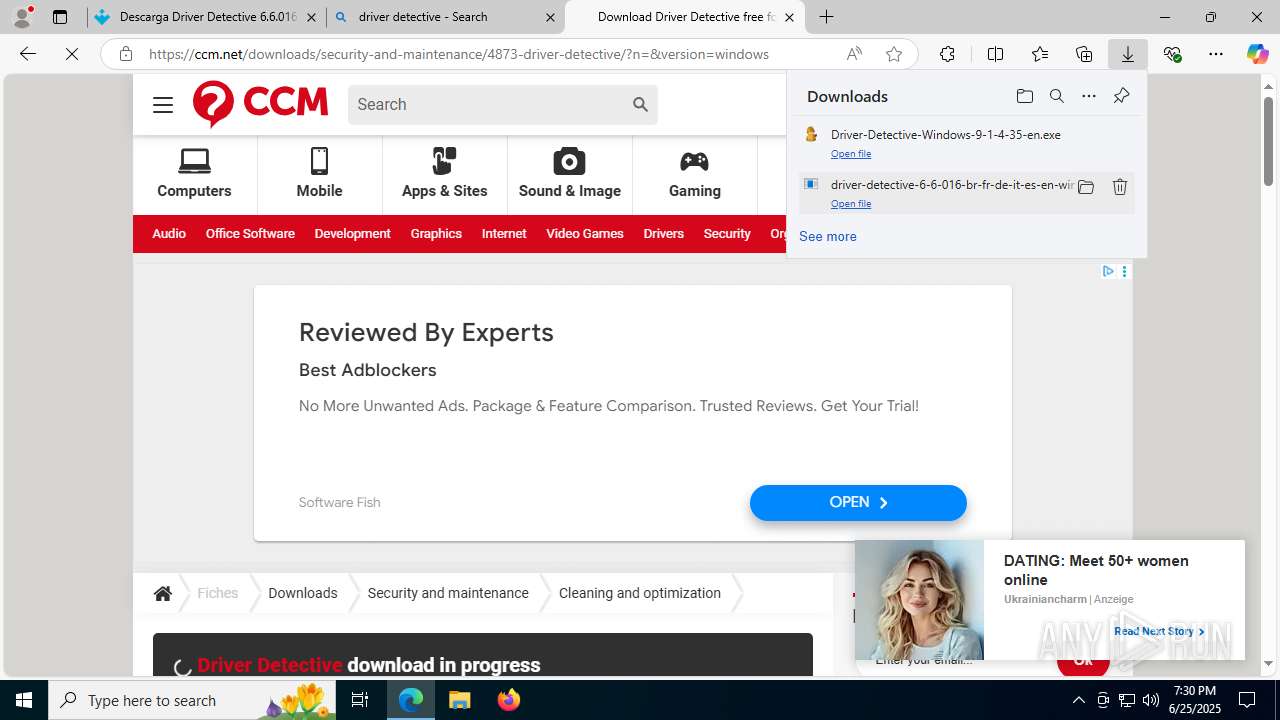Switch to Descarga Driver Detective tab

206,17
